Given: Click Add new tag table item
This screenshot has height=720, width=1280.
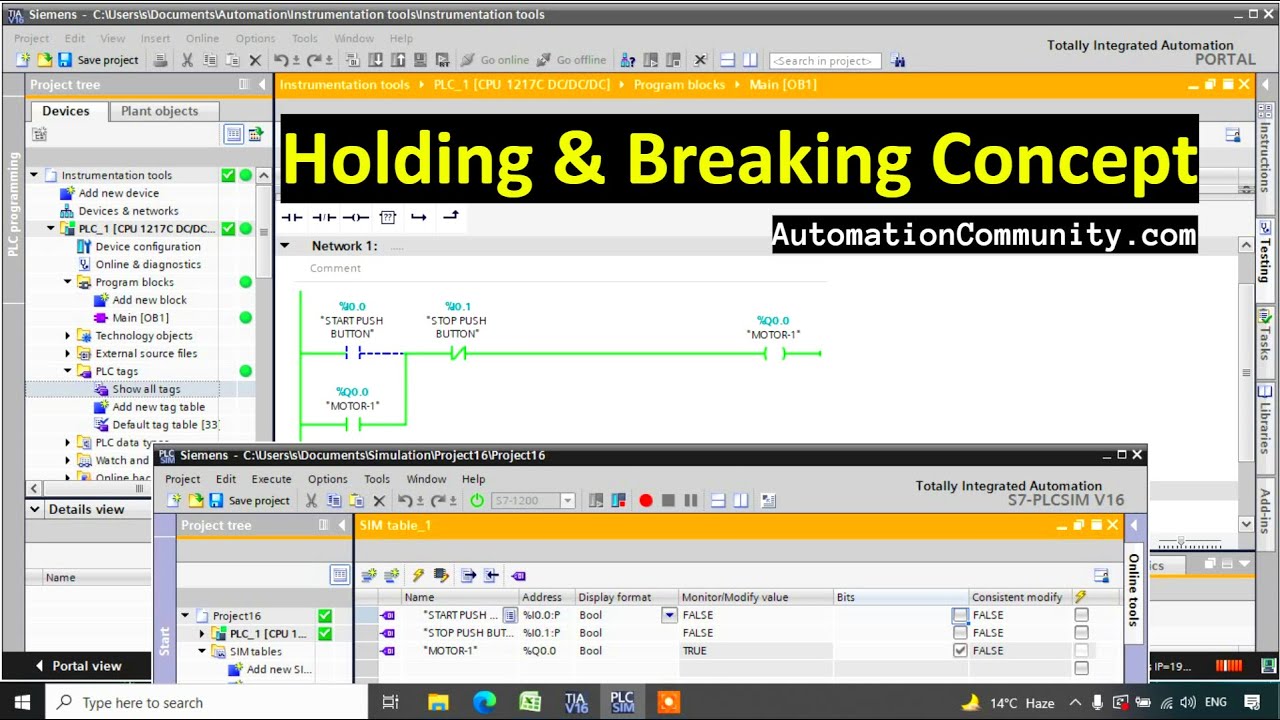Looking at the screenshot, I should point(158,407).
